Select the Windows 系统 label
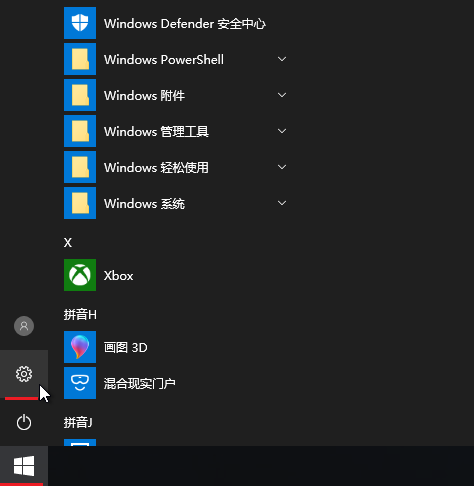474x486 pixels. tap(144, 204)
